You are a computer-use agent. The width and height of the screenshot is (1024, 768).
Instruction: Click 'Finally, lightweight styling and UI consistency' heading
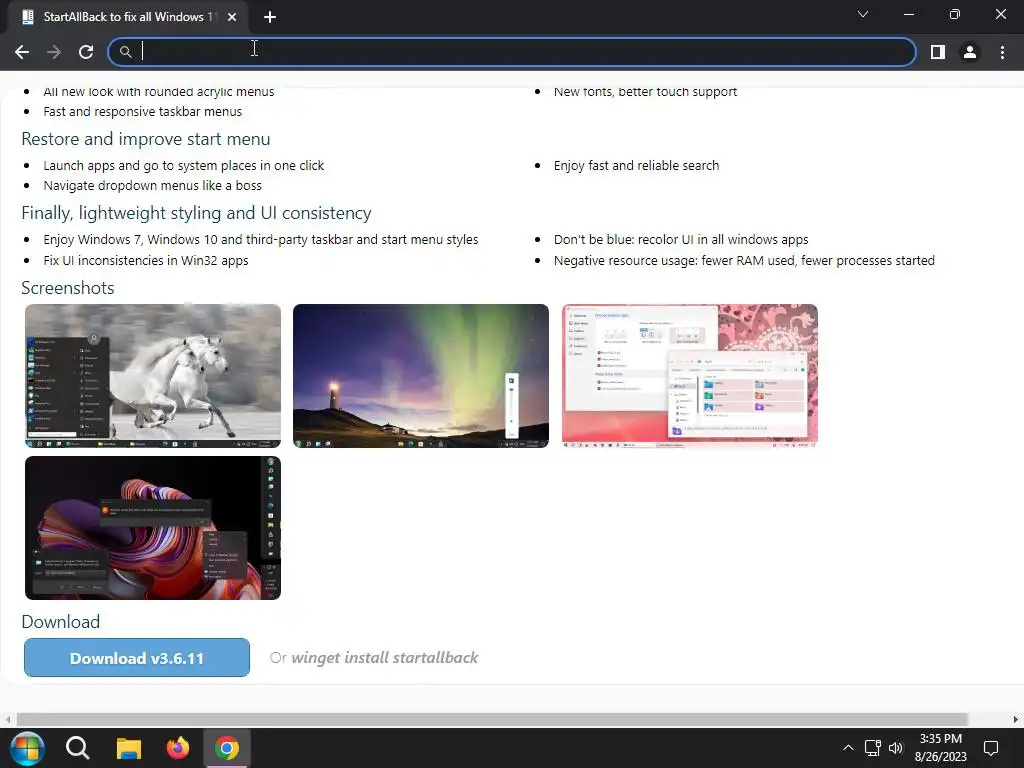[197, 213]
